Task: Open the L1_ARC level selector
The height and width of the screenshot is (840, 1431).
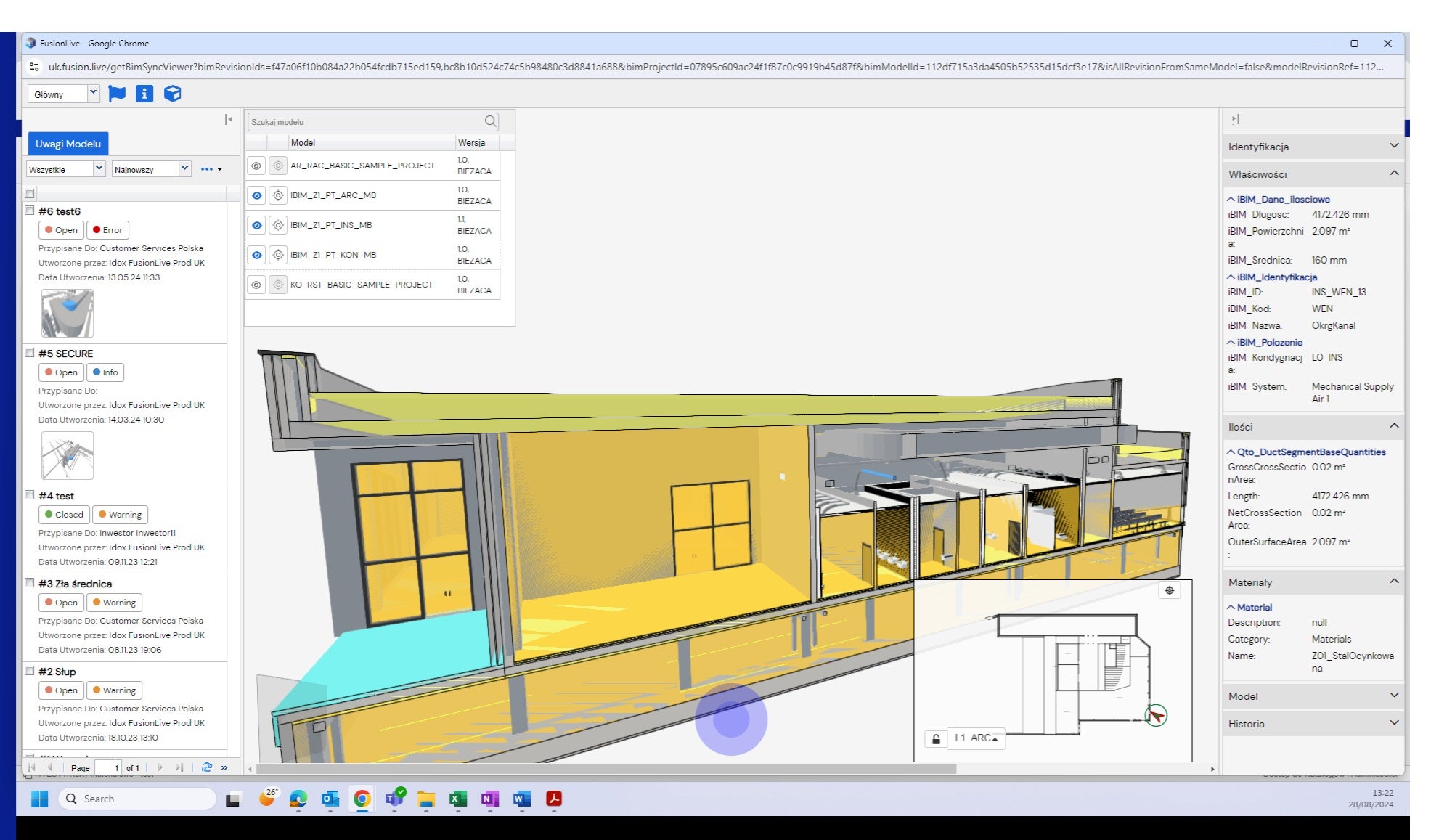Action: click(x=977, y=738)
